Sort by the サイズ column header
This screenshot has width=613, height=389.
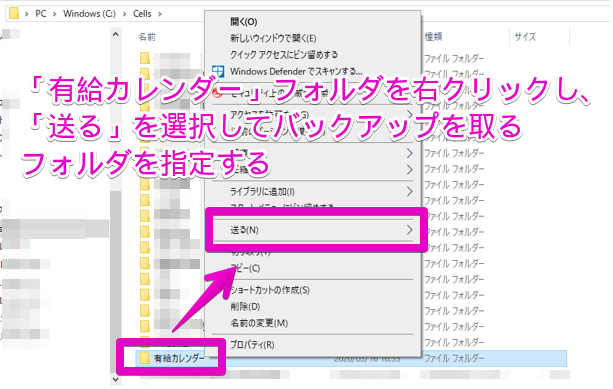coord(525,37)
